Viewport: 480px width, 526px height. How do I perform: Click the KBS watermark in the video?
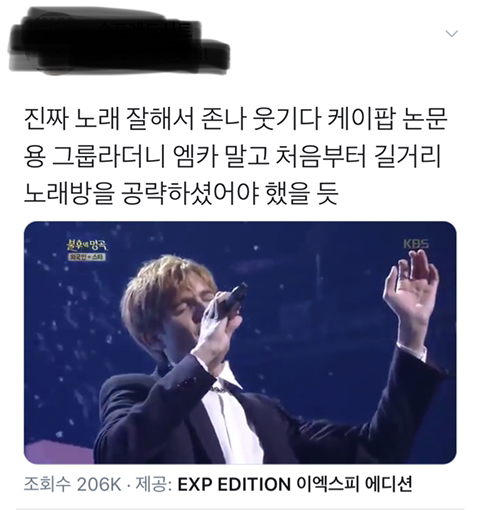pyautogui.click(x=416, y=244)
